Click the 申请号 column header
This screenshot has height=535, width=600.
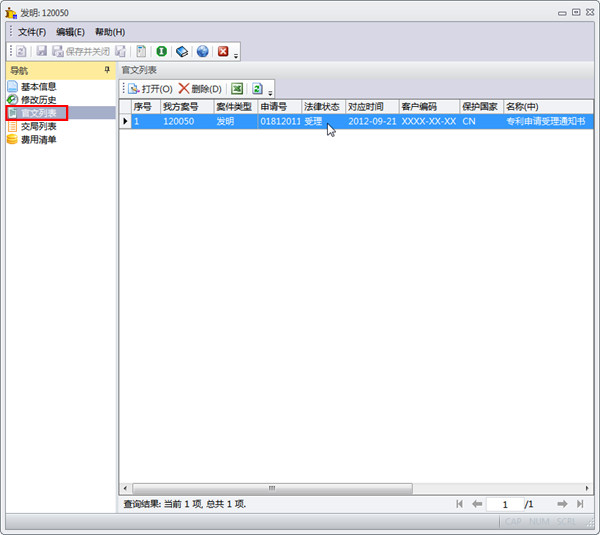(279, 107)
